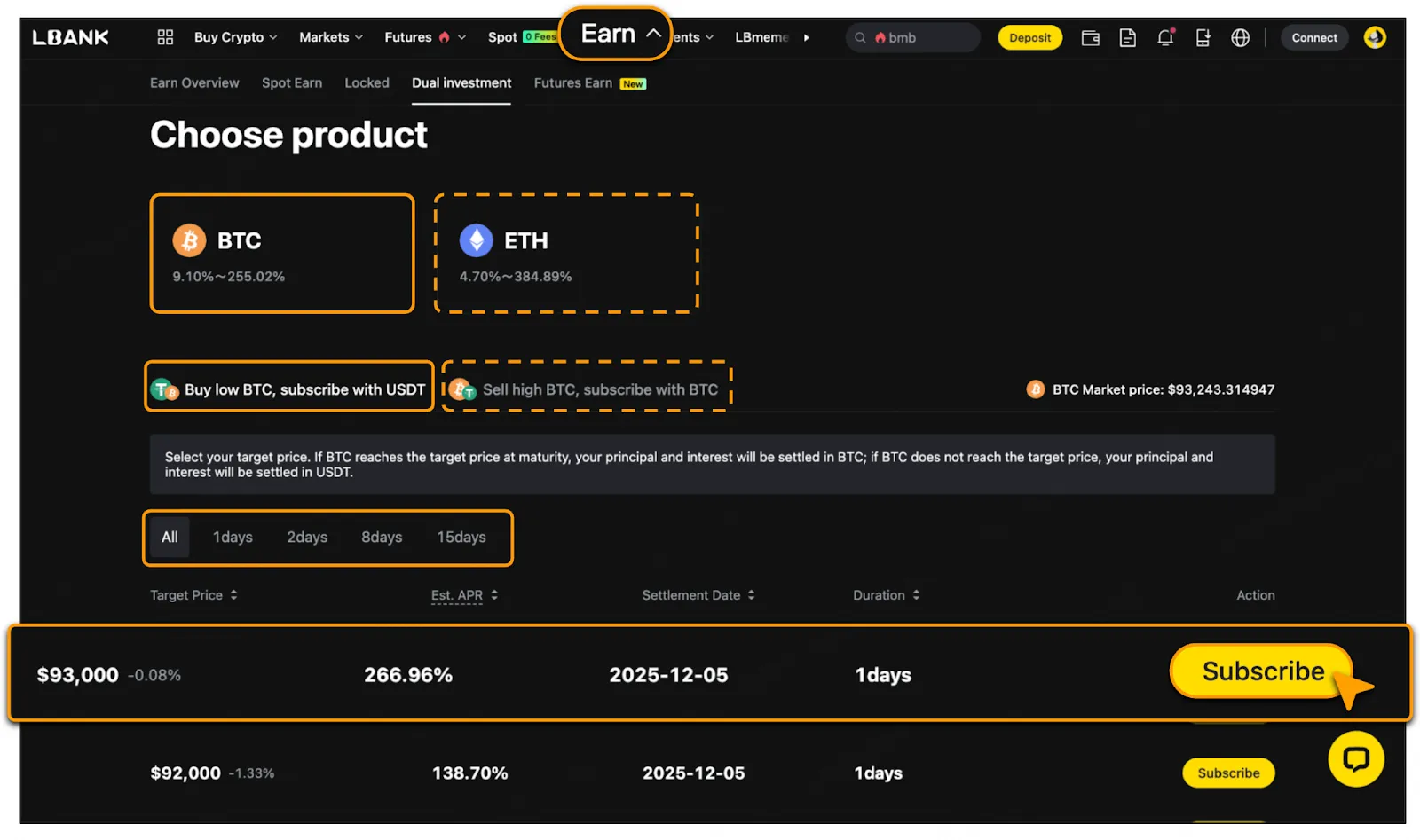Click the download app icon
1420x840 pixels.
click(x=1203, y=38)
